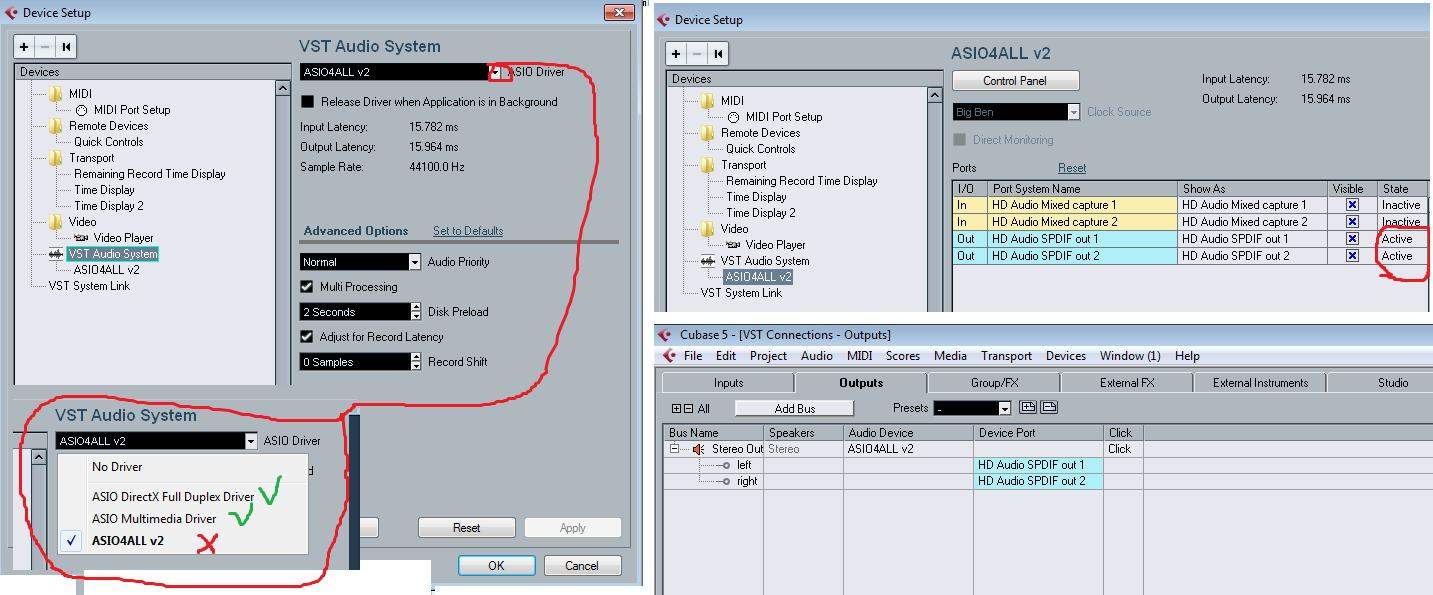Image resolution: width=1433 pixels, height=595 pixels.
Task: Click the plus icon in right Device Setup window
Action: [676, 54]
